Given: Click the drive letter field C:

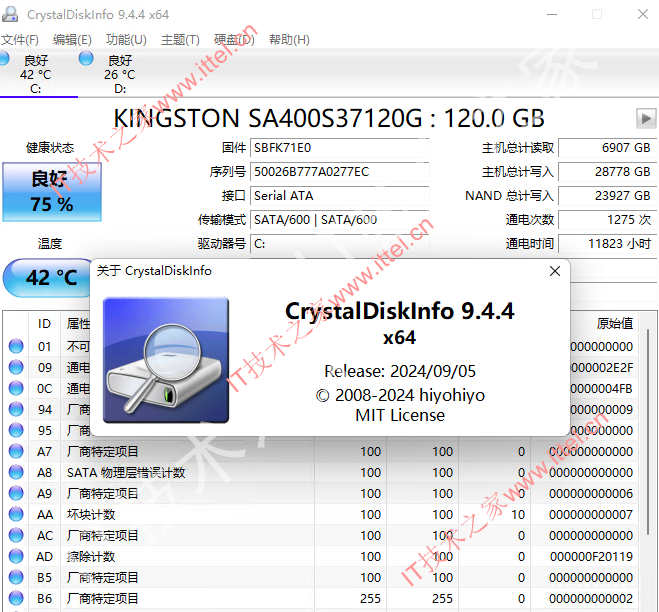Looking at the screenshot, I should [340, 244].
